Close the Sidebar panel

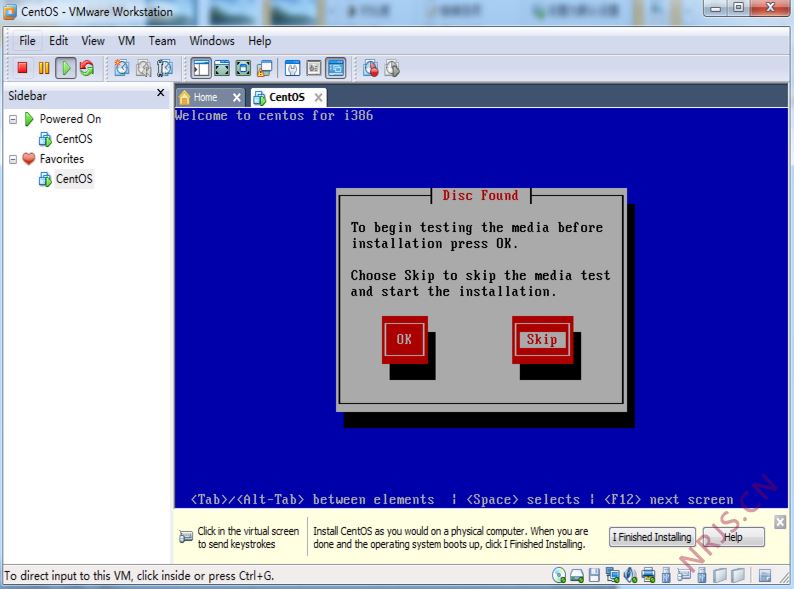(x=161, y=93)
